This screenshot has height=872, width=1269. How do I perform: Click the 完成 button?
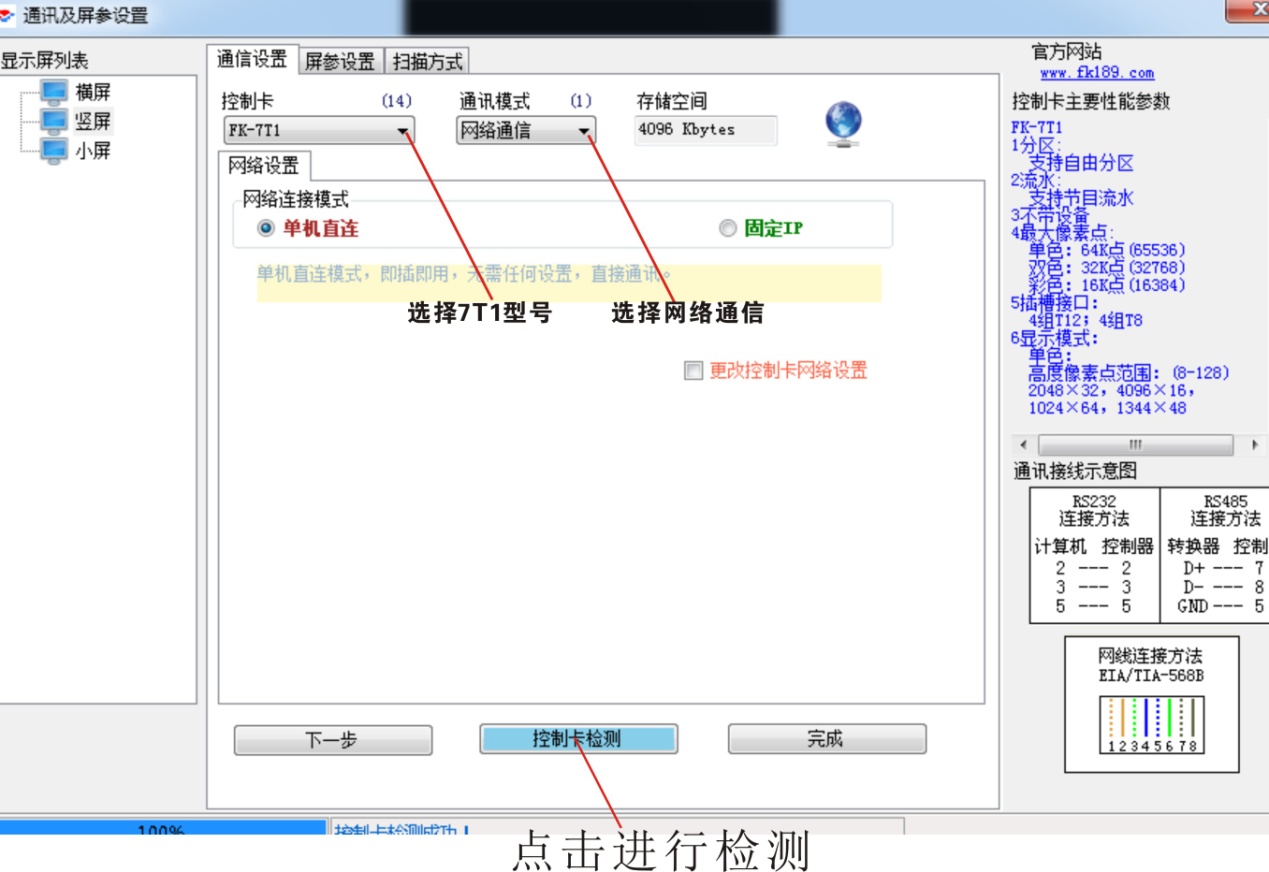[826, 739]
